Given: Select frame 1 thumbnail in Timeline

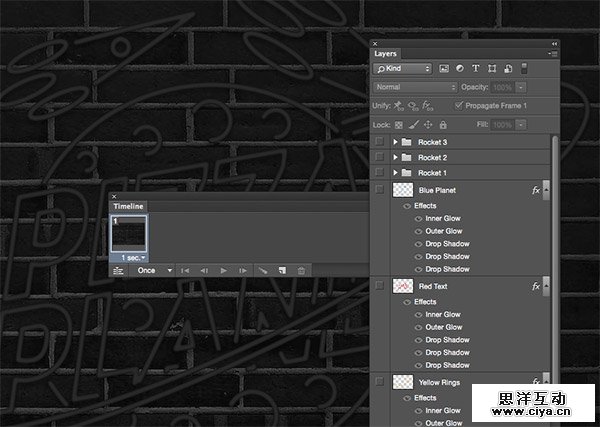Looking at the screenshot, I should coord(131,234).
